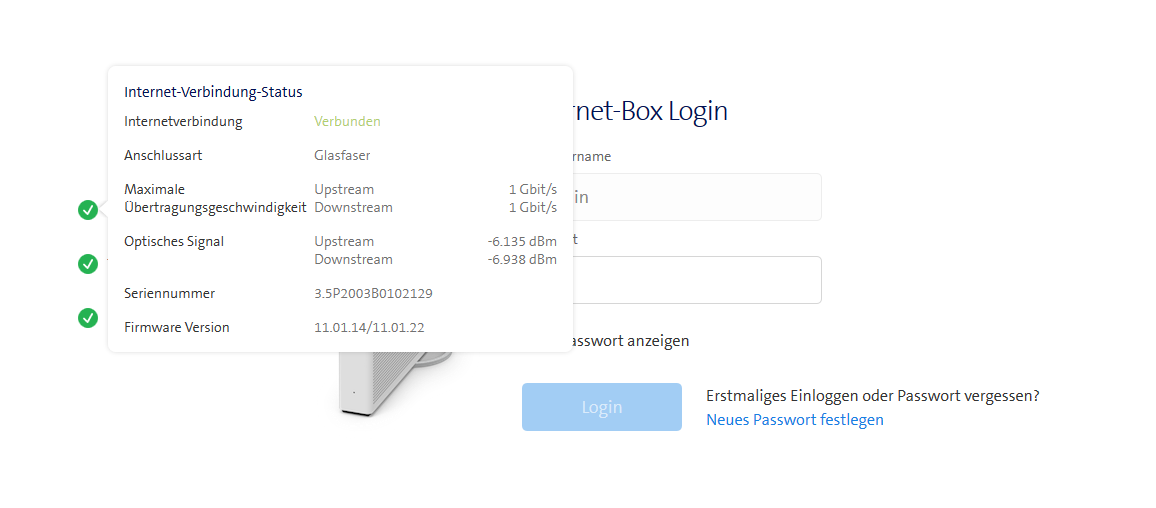Click the middle green checkmark status icon
The image size is (1156, 508).
click(x=88, y=263)
